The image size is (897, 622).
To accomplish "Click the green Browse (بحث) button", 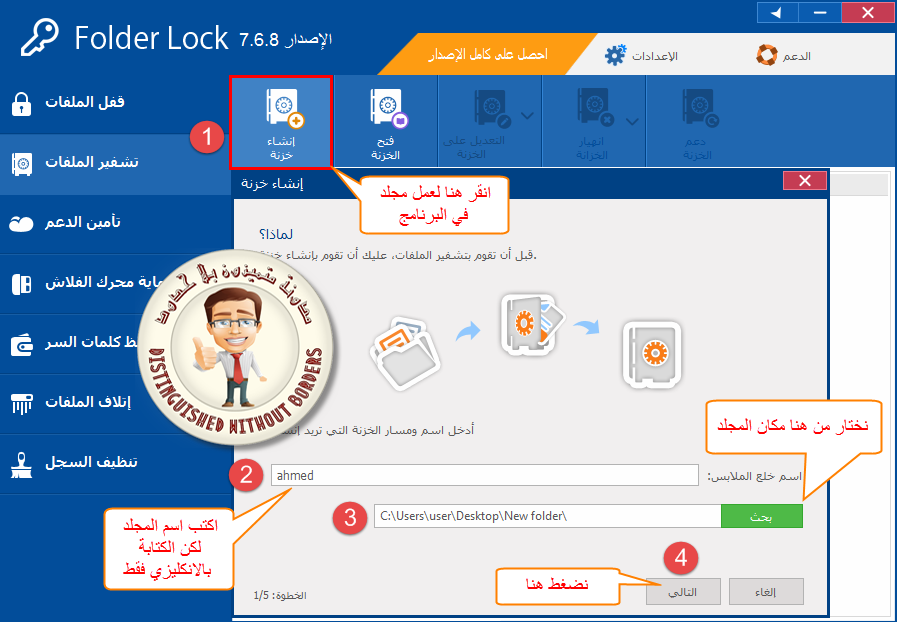I will click(x=762, y=516).
